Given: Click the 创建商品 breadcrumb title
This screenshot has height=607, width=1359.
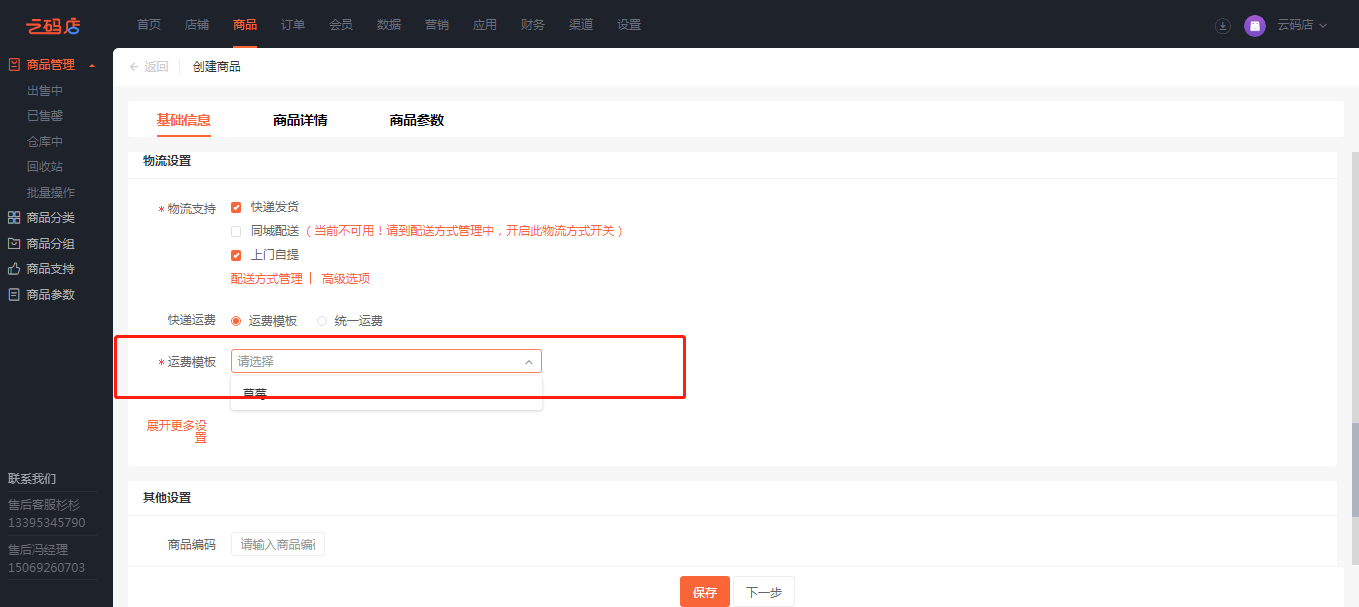Looking at the screenshot, I should pos(217,67).
